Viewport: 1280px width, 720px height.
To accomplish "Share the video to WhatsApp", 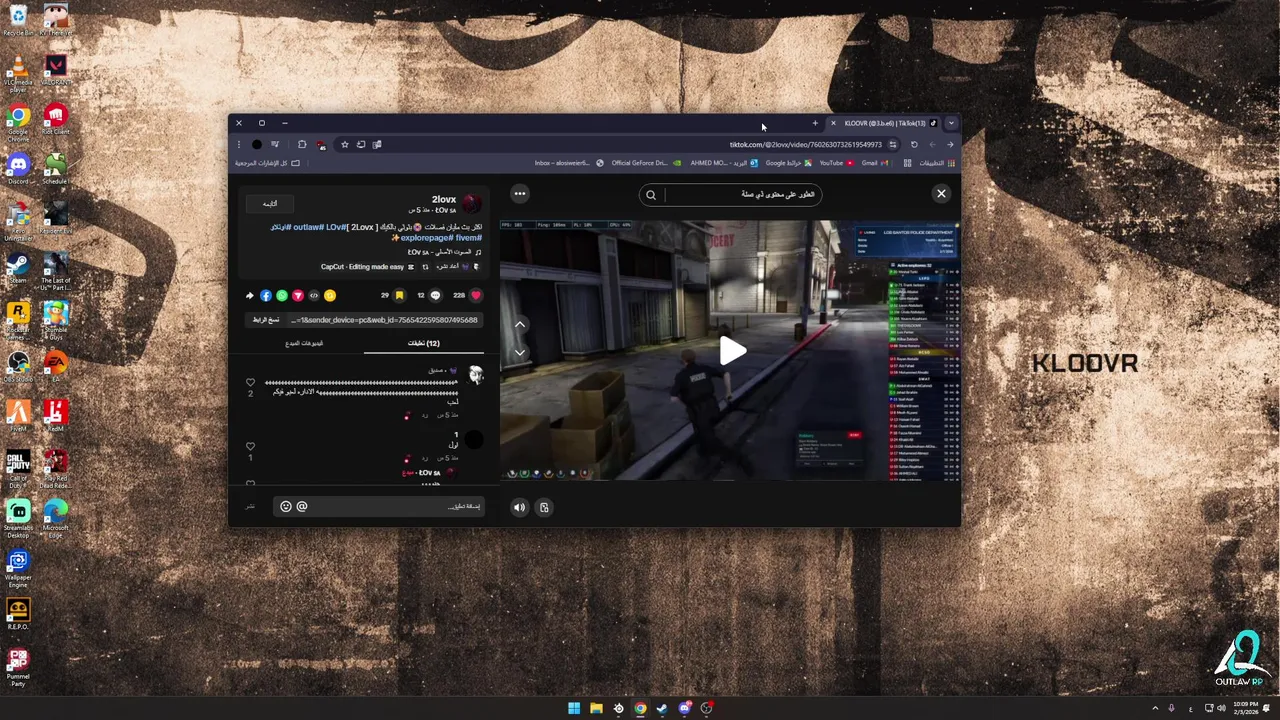I will tap(282, 295).
